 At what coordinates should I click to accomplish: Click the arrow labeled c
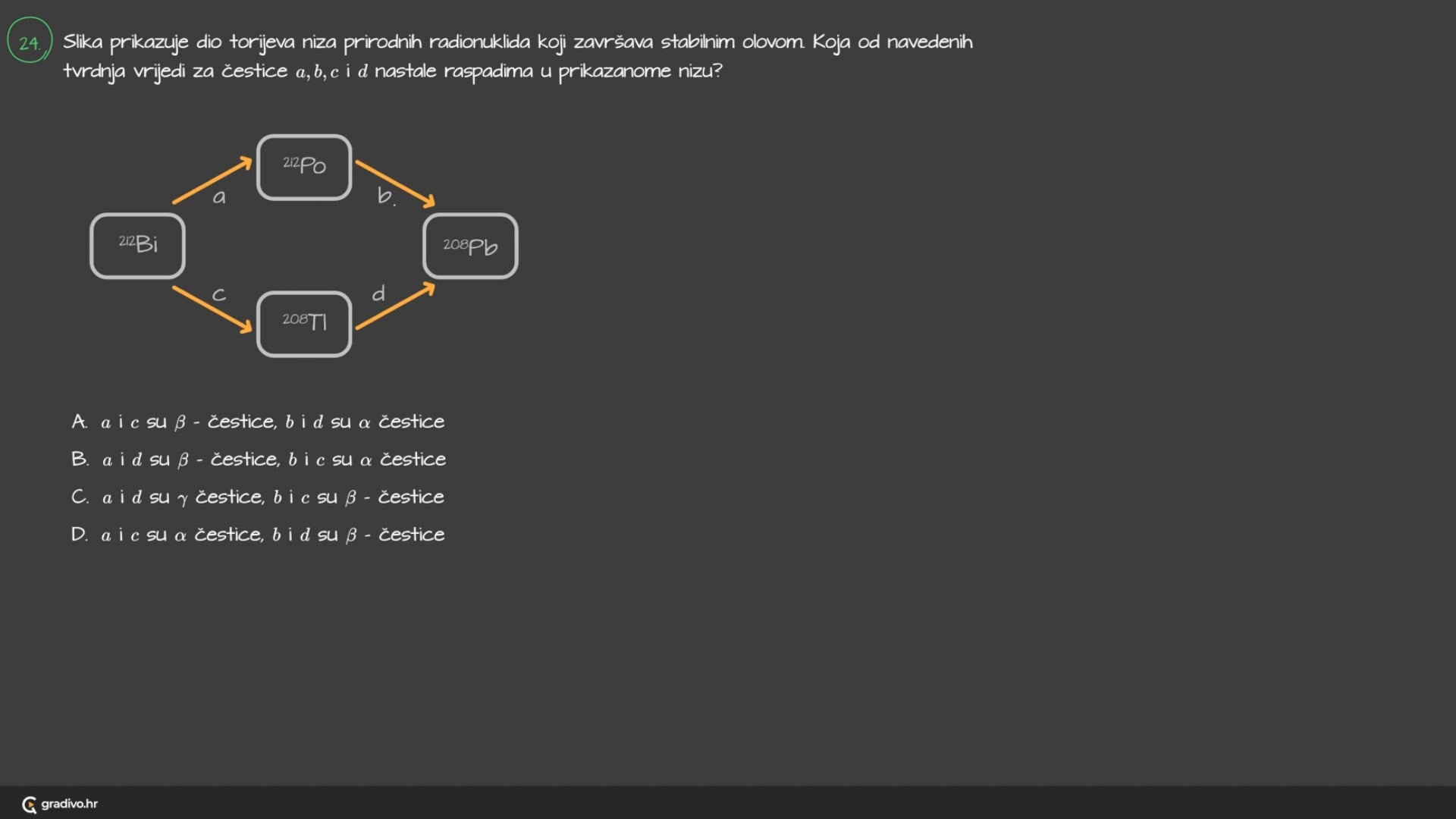click(x=212, y=309)
